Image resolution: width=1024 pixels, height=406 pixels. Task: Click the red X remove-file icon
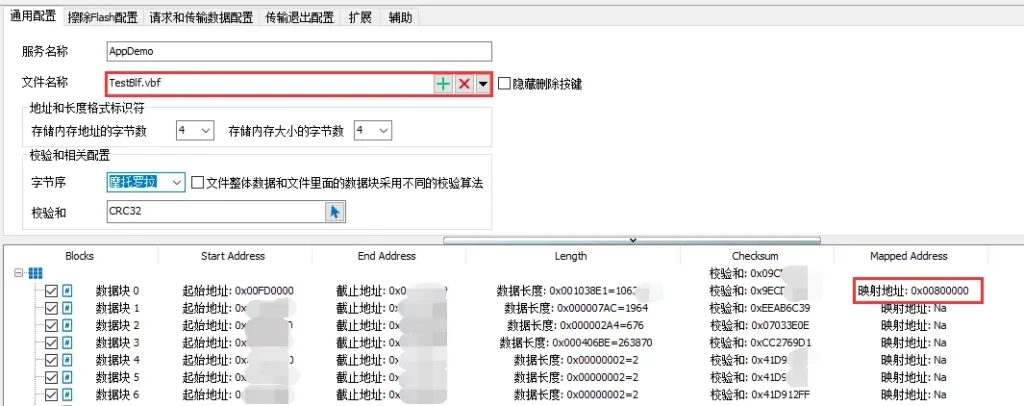click(464, 84)
